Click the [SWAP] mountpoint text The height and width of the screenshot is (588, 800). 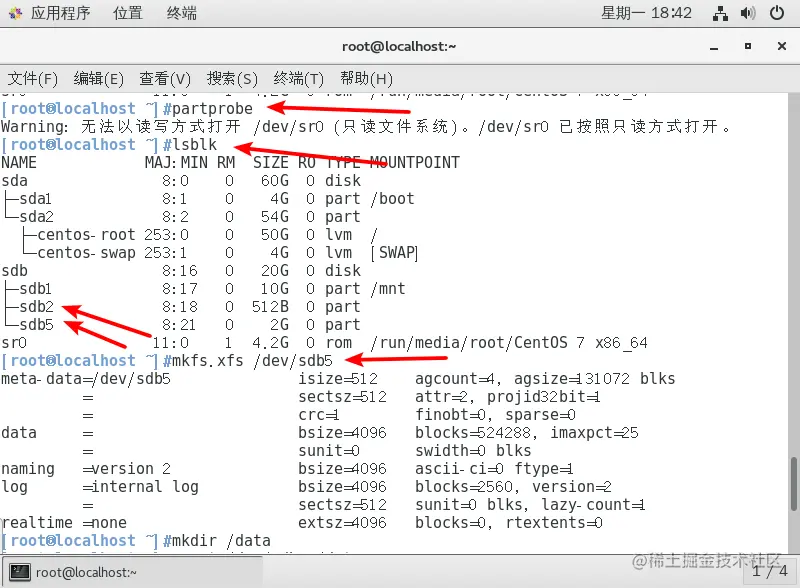click(394, 253)
